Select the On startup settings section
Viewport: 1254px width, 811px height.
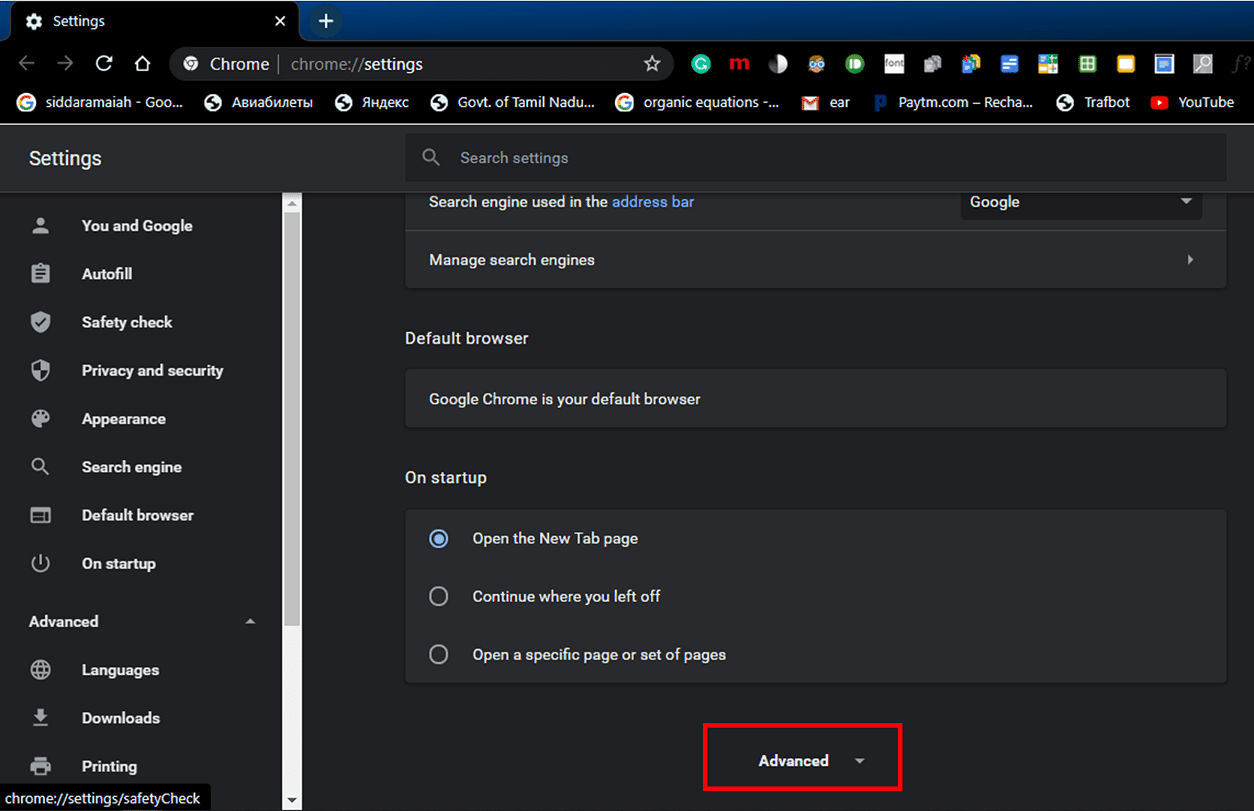(118, 563)
